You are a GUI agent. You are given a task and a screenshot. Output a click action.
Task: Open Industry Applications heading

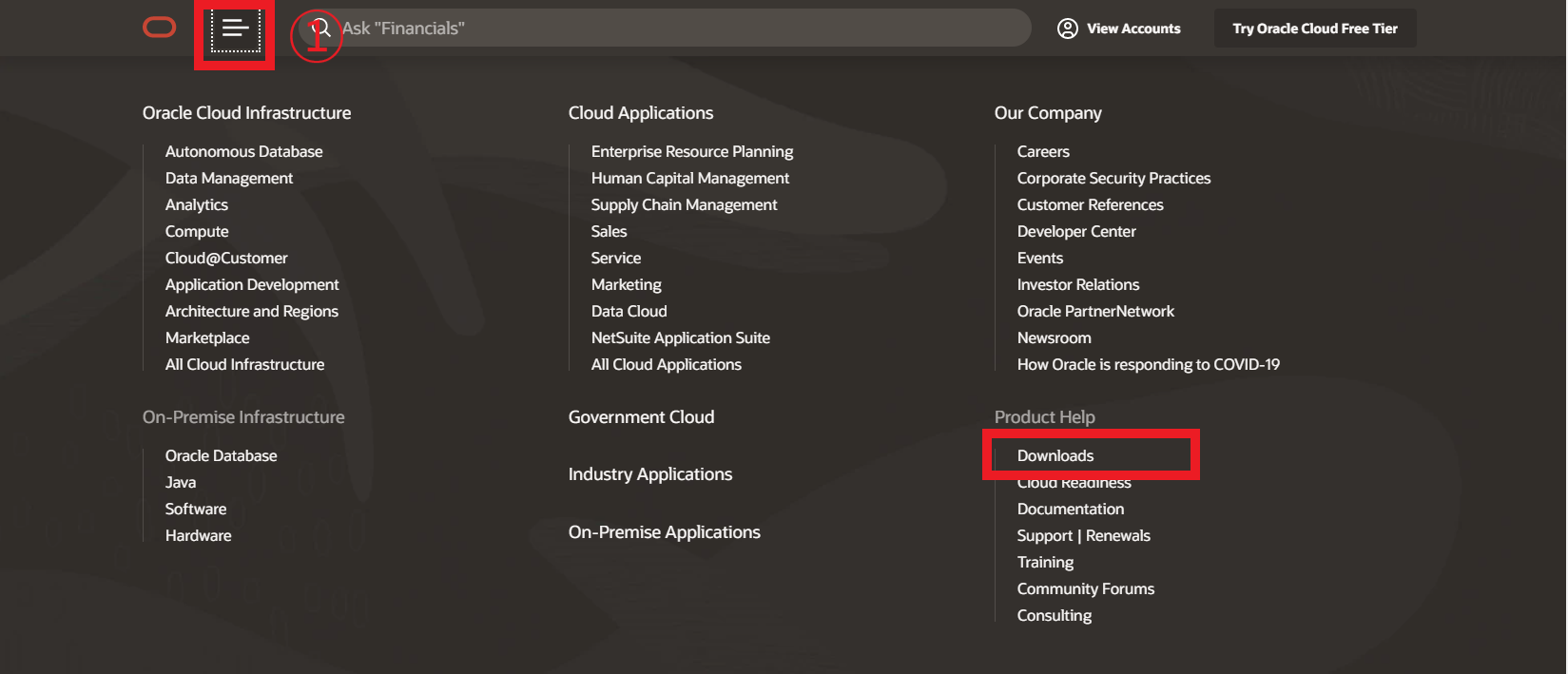[x=650, y=474]
